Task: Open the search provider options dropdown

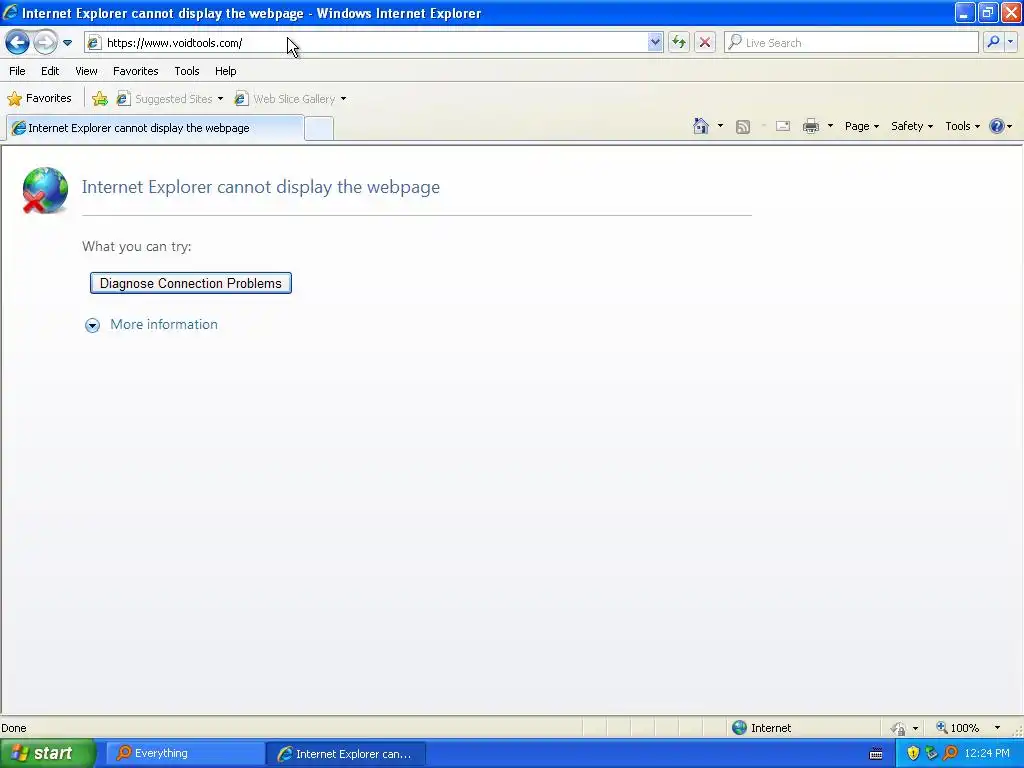Action: (x=1011, y=42)
